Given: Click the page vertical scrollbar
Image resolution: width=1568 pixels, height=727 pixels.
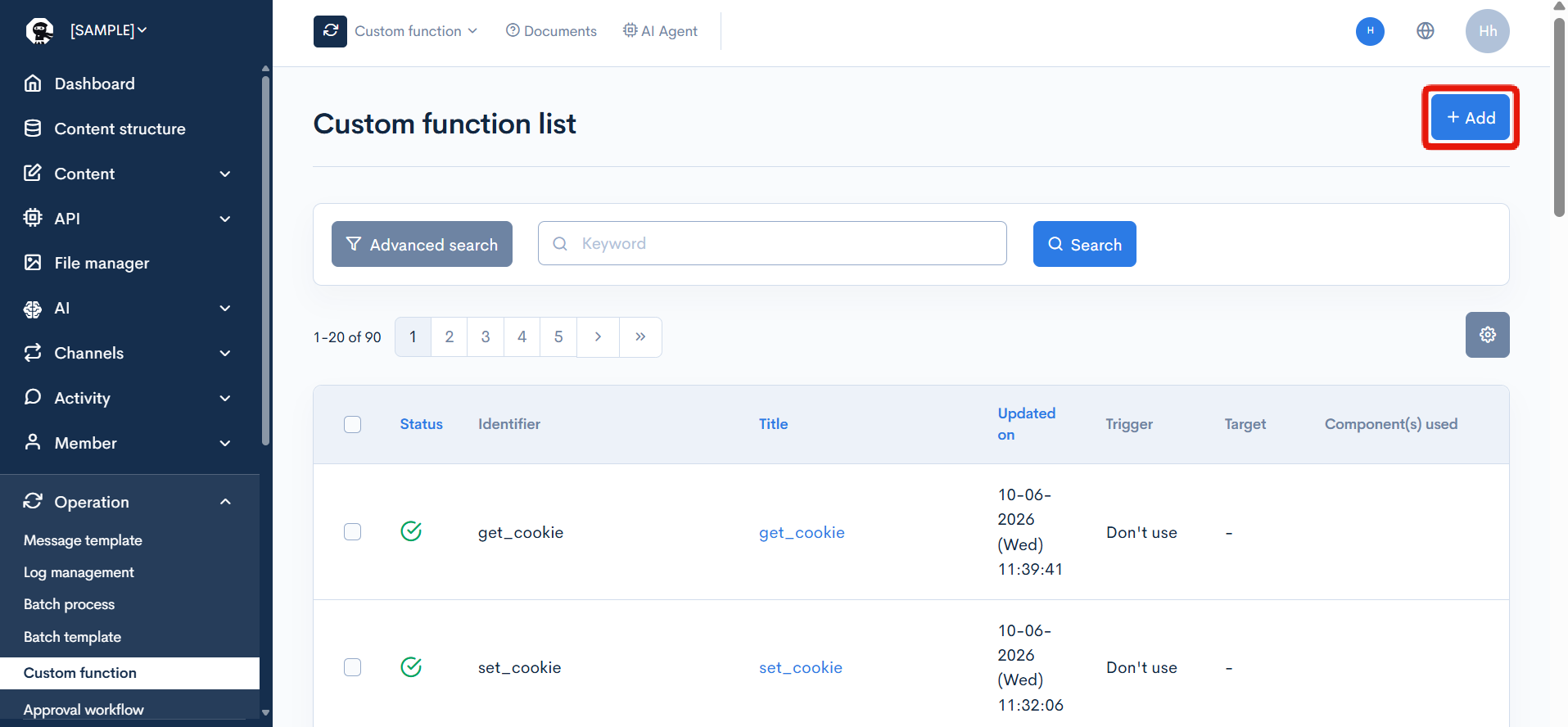Looking at the screenshot, I should (1559, 117).
